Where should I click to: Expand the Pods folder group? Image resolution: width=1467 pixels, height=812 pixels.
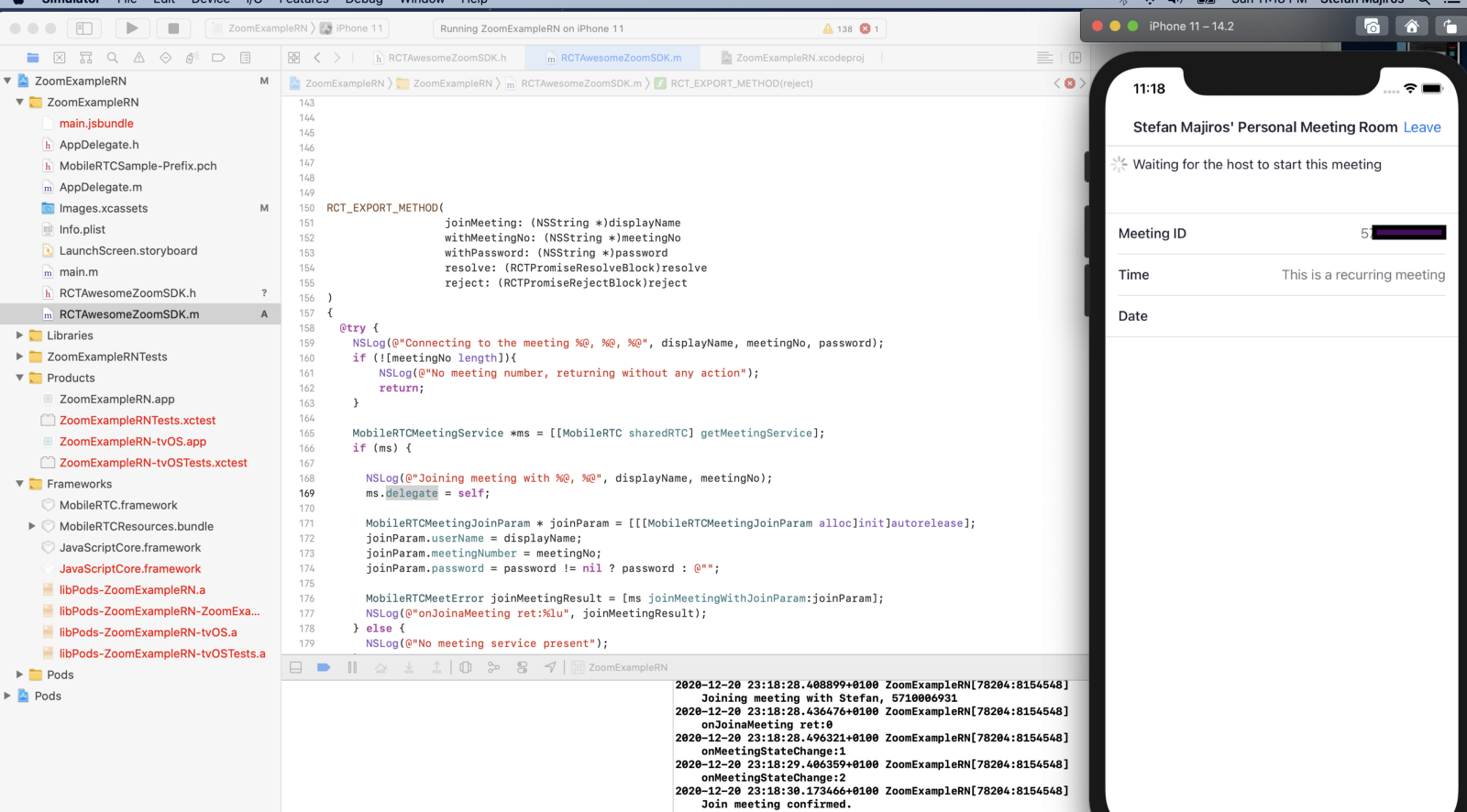pyautogui.click(x=19, y=675)
